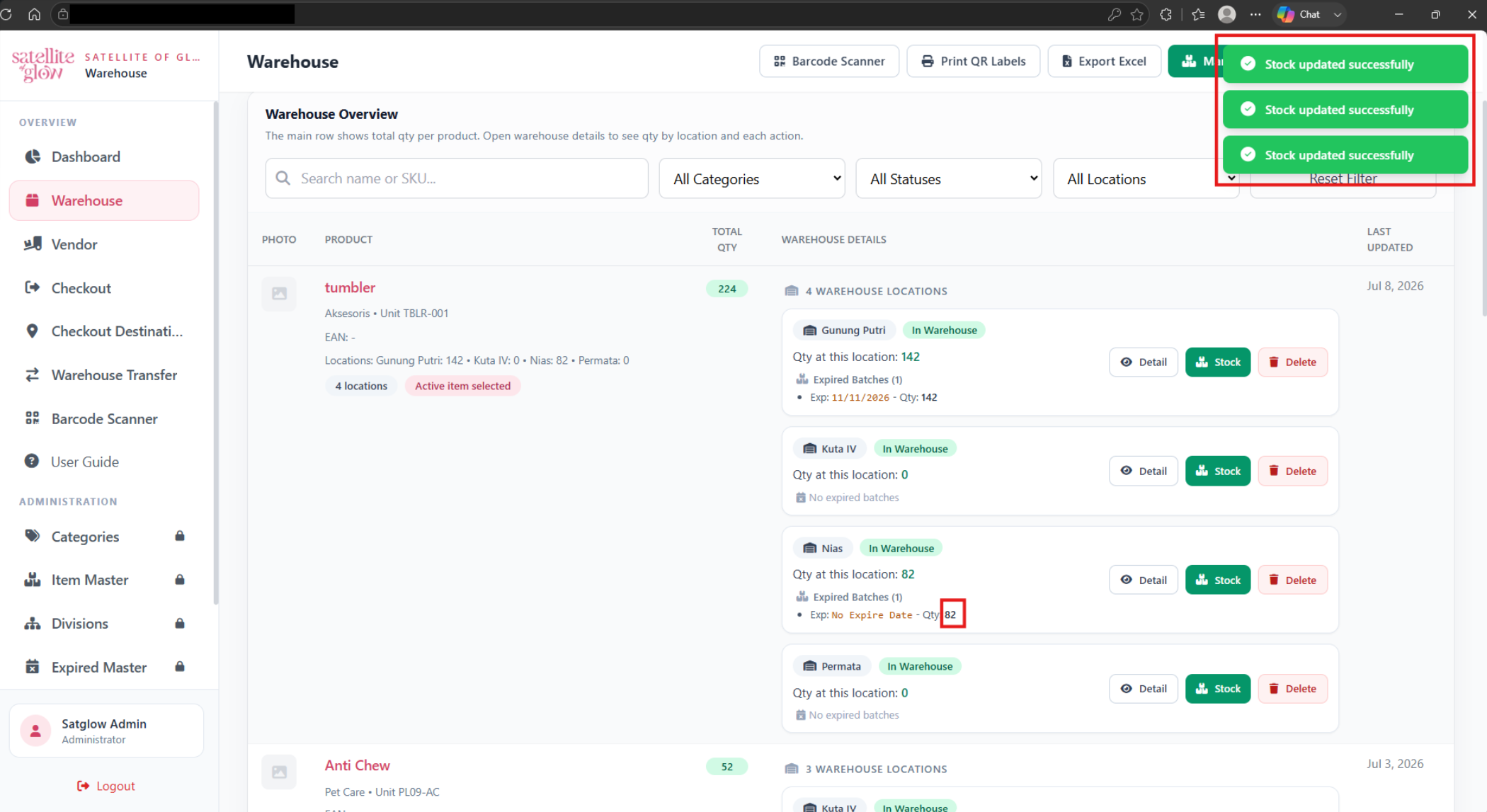This screenshot has width=1487, height=812.
Task: Click the browser favorites star icon
Action: click(x=1137, y=14)
